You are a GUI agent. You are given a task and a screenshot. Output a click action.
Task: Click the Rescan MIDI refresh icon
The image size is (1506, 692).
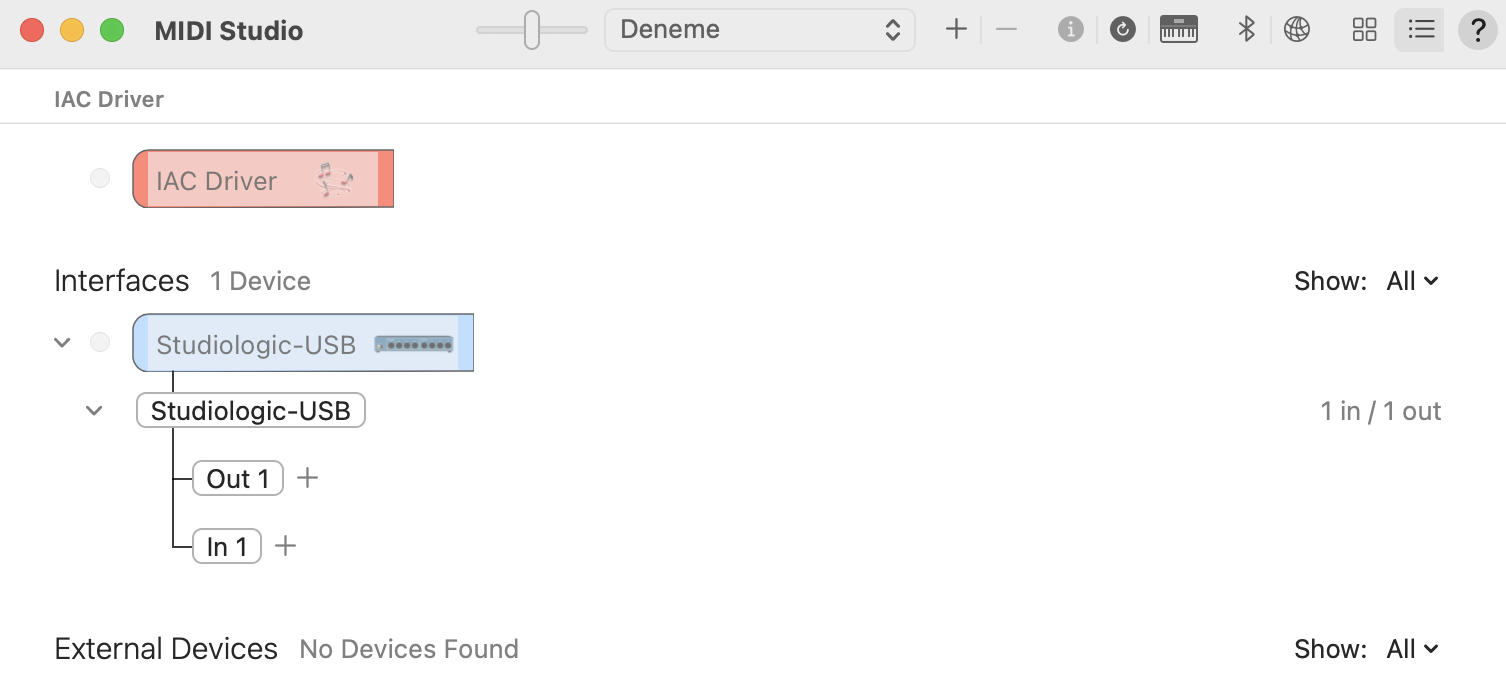click(1123, 30)
